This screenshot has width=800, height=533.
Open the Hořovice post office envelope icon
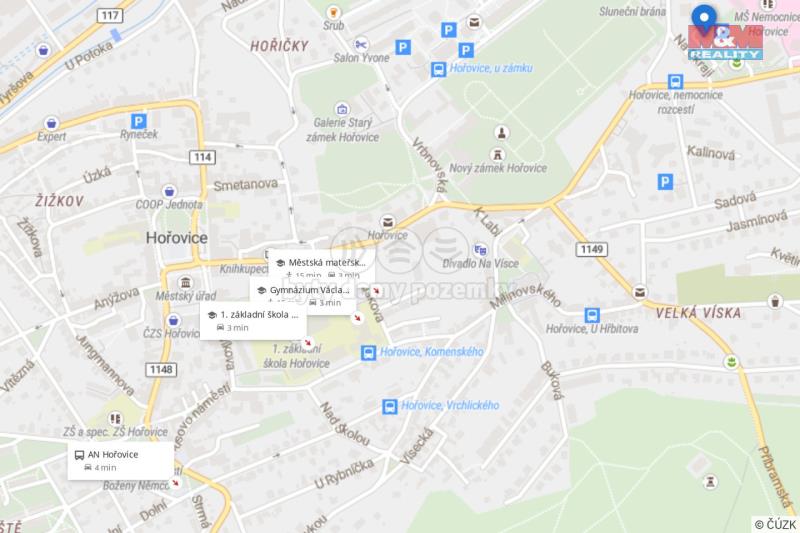(x=388, y=222)
